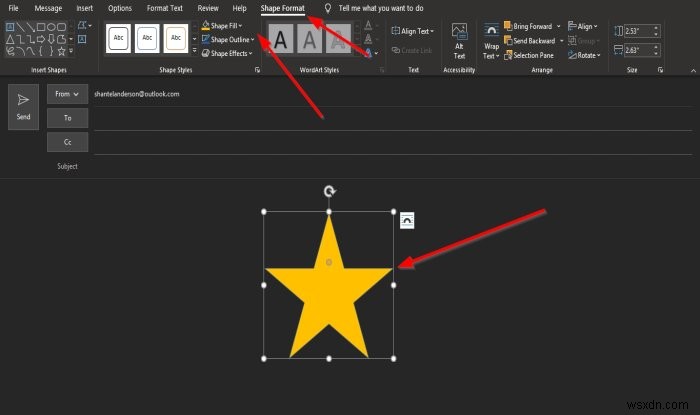The height and width of the screenshot is (415, 700).
Task: Select the rotation handle above the star
Action: tap(329, 191)
